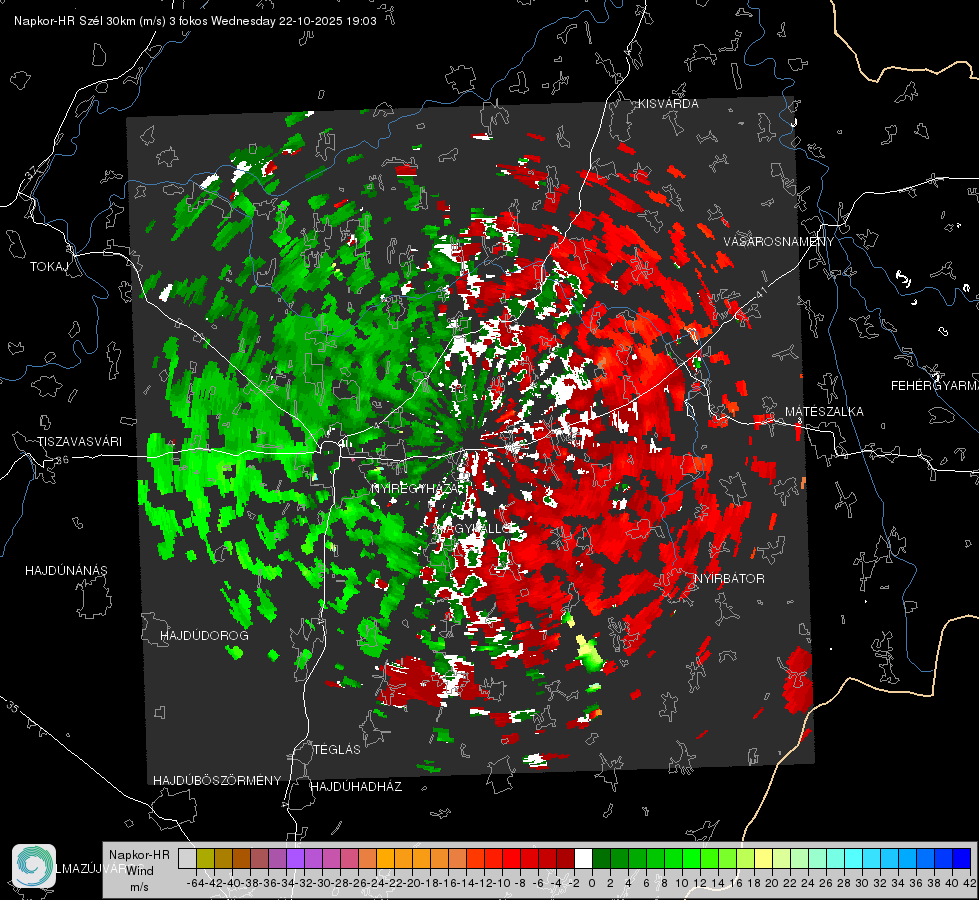Select the orange swatch between -24 and -22
Viewport: 979px width, 900px height.
pyautogui.click(x=385, y=858)
